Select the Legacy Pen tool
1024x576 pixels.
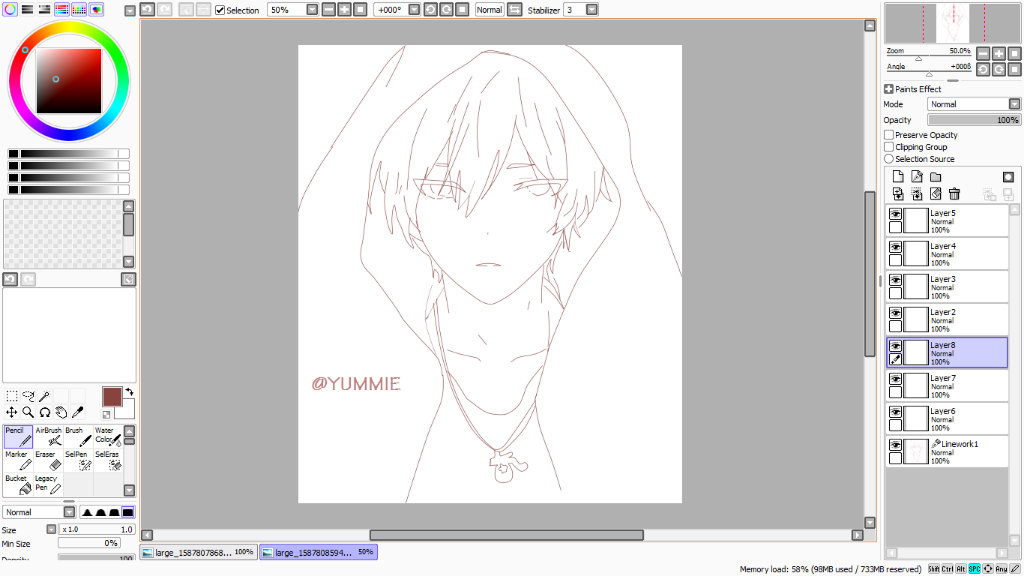(x=48, y=485)
